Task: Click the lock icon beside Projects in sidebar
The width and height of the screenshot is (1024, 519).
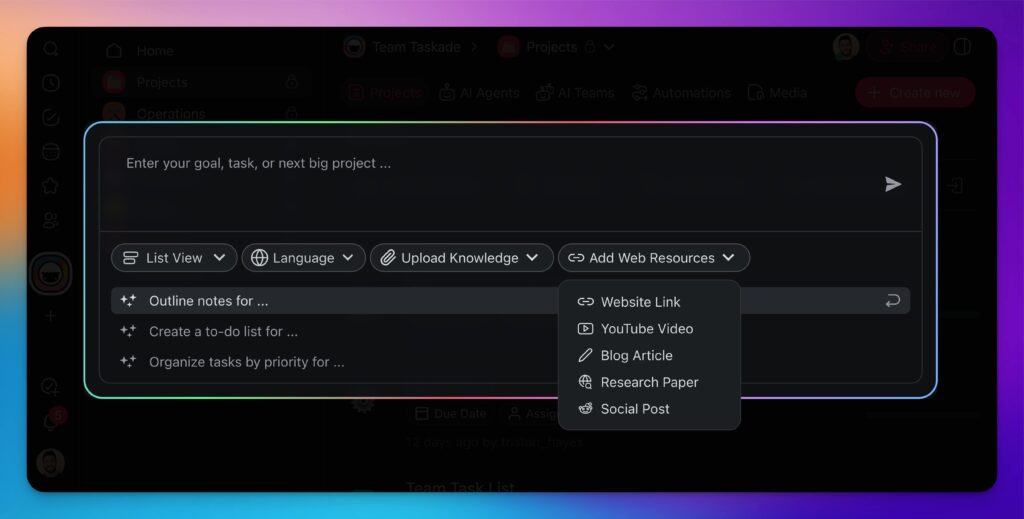Action: coord(291,82)
